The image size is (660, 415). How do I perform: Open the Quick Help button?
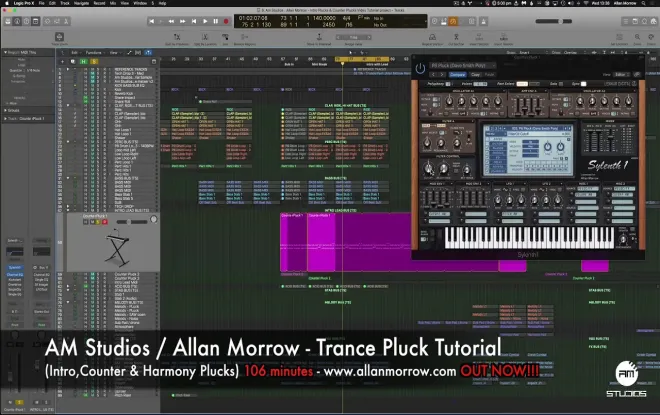(26, 21)
